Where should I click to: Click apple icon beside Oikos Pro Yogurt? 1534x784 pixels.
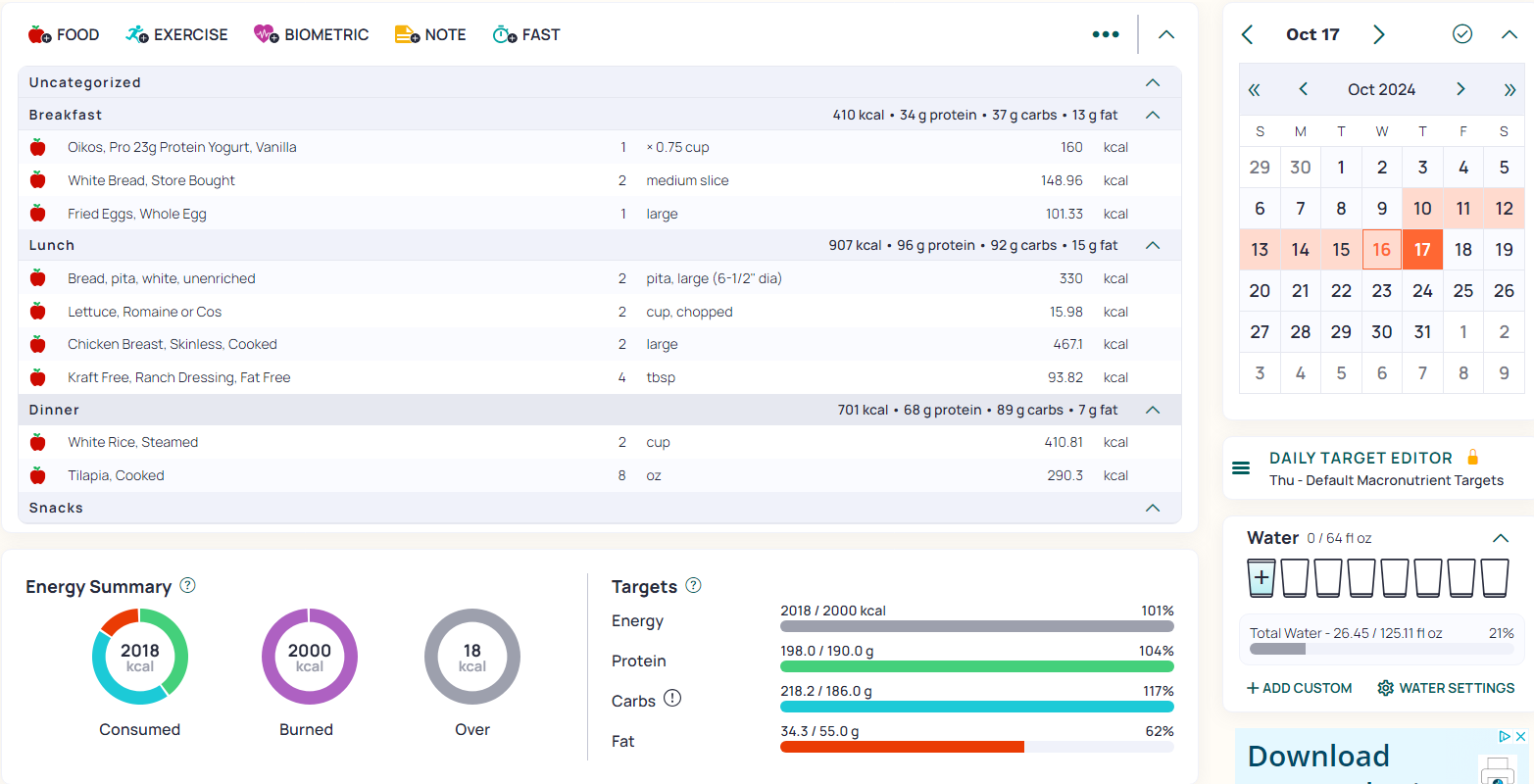pos(38,147)
